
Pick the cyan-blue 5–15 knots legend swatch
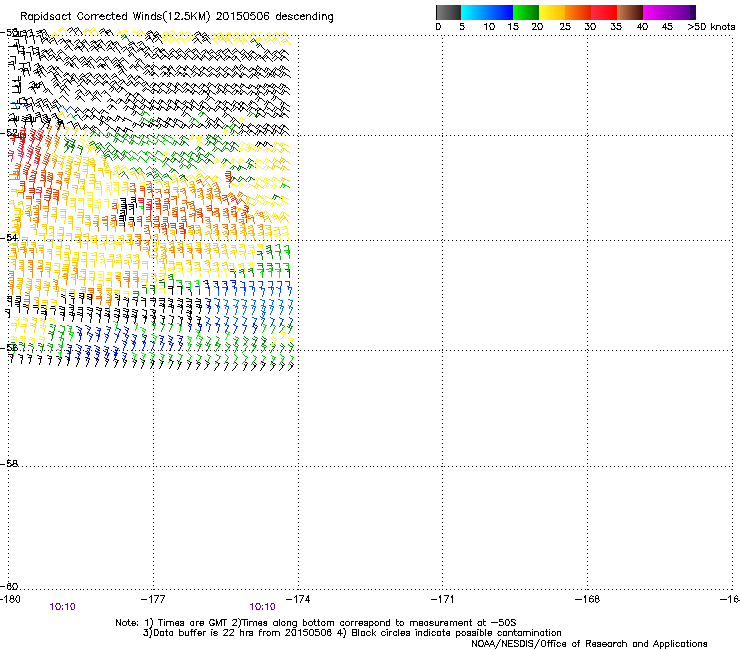click(487, 12)
